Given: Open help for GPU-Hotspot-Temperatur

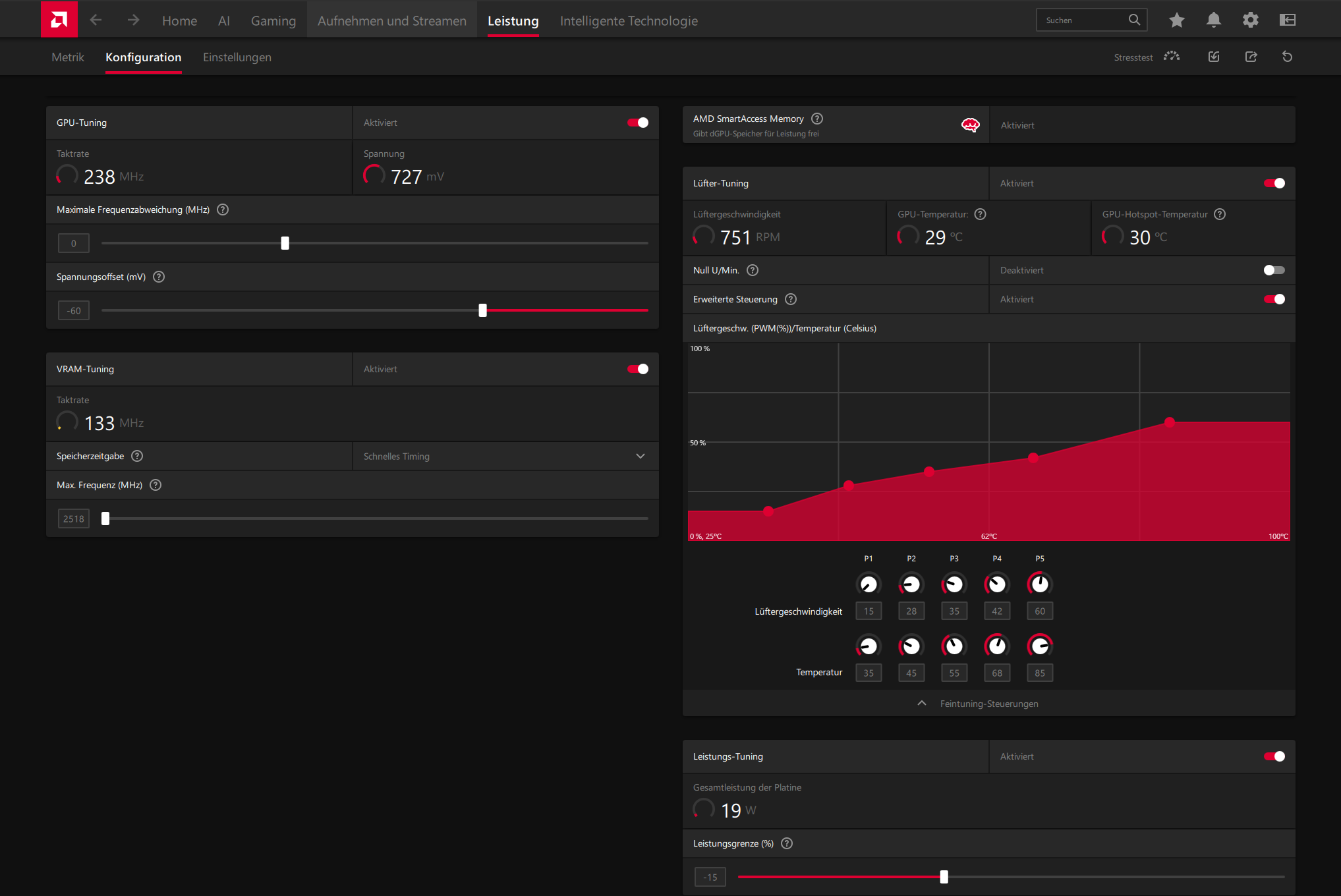Looking at the screenshot, I should point(1220,214).
